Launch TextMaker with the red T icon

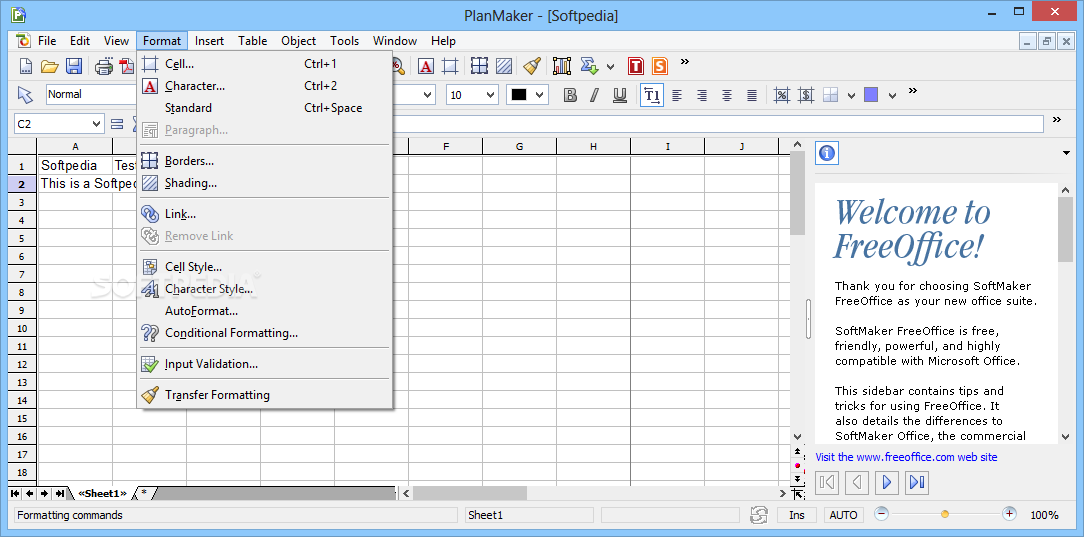(636, 66)
